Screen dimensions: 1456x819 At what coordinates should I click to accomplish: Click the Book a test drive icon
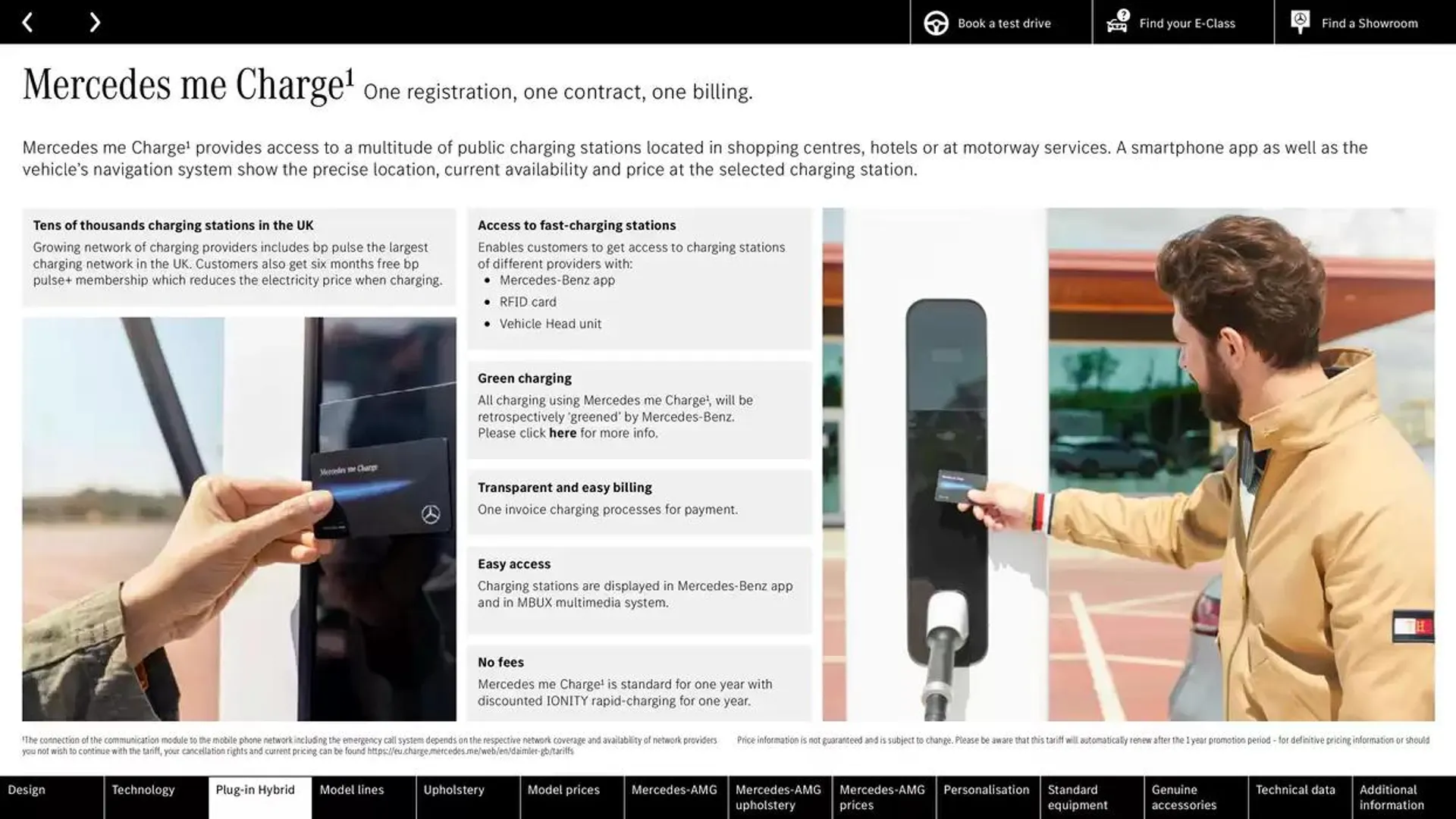click(934, 21)
